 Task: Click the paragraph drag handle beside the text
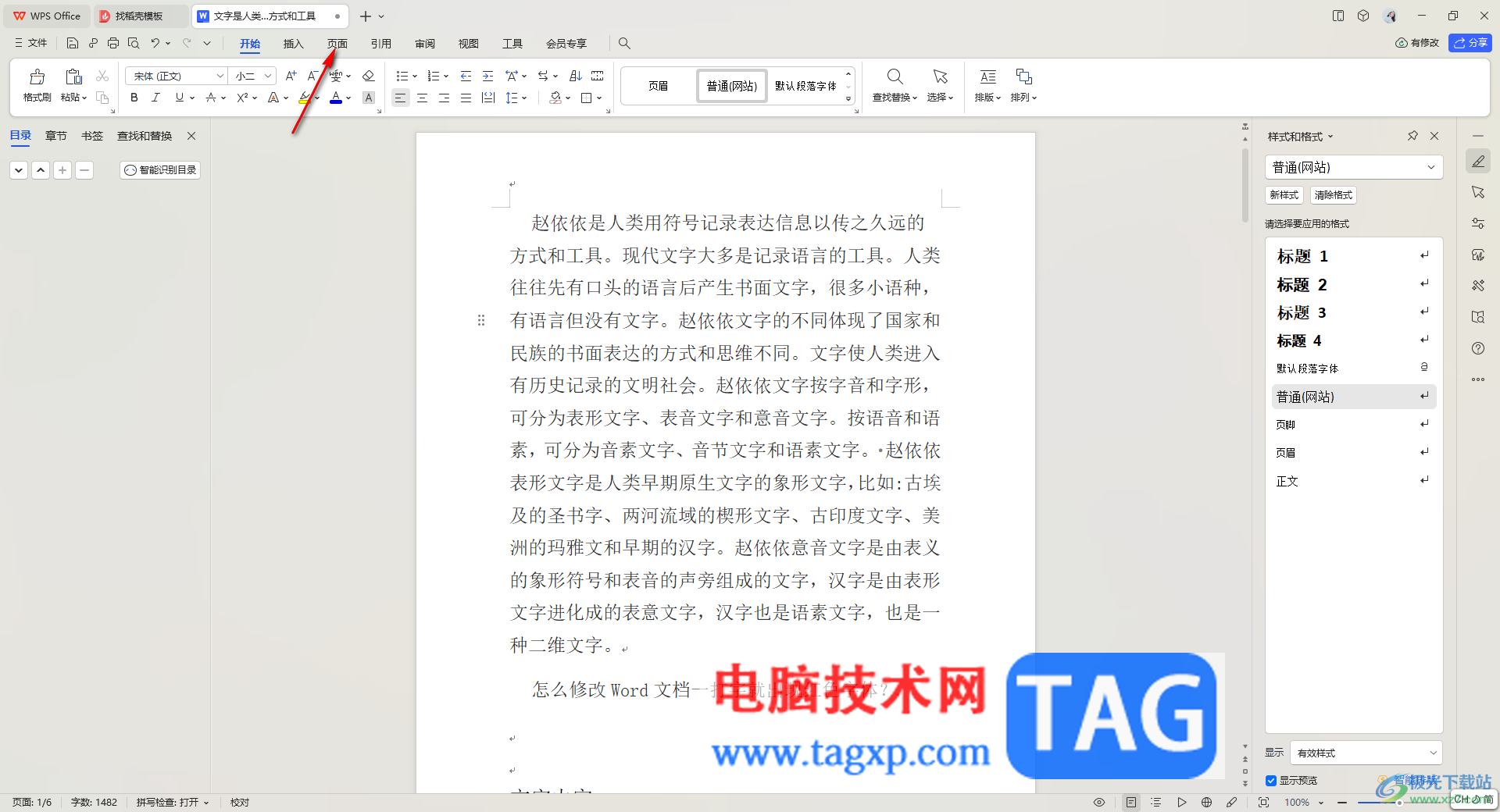(x=481, y=320)
